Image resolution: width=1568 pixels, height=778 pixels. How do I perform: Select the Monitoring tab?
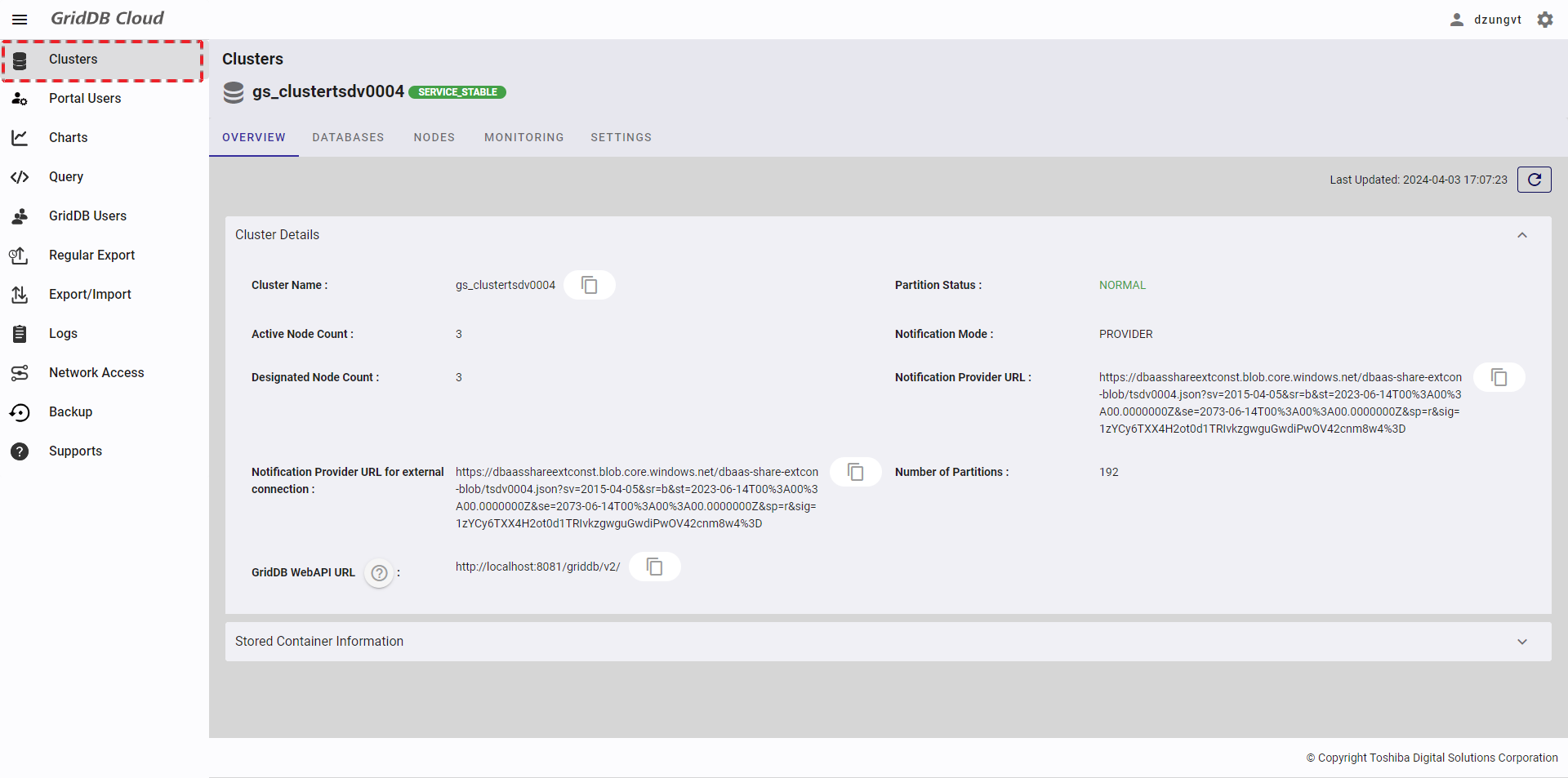point(523,137)
